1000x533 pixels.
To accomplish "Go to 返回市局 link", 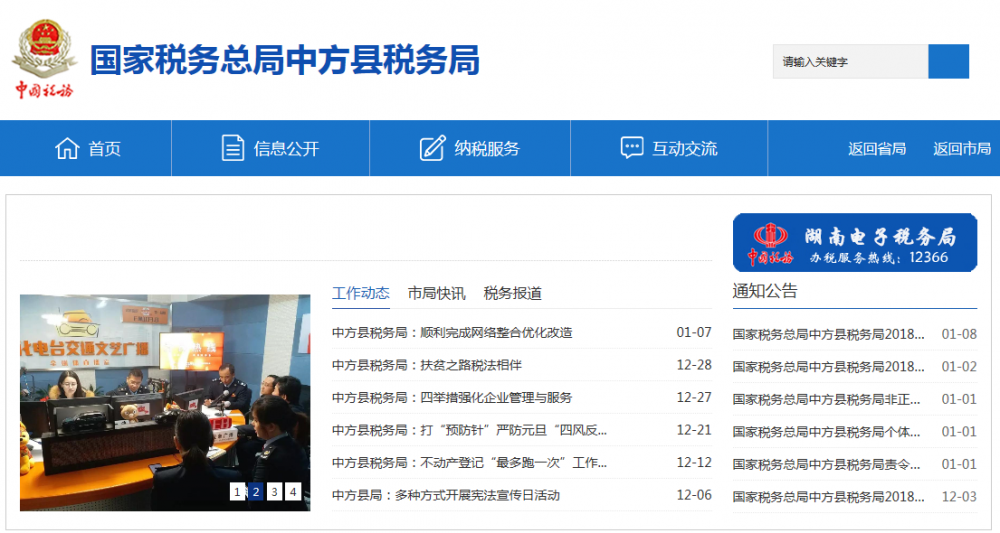I will click(962, 149).
